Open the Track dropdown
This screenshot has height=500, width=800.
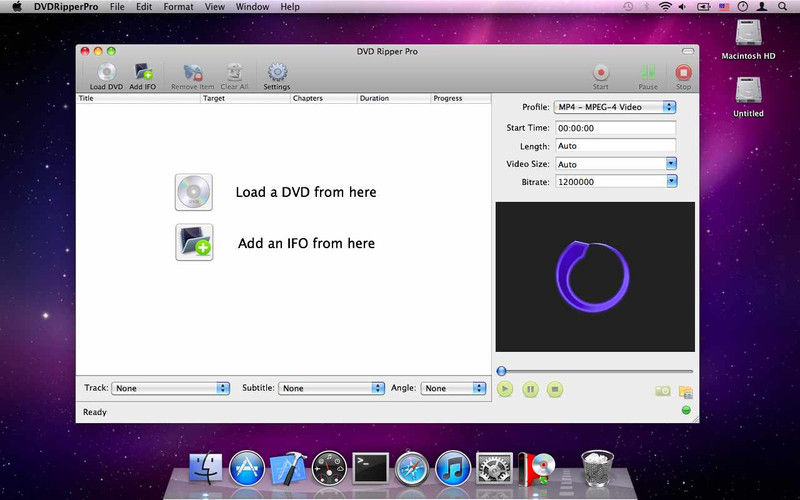pos(170,388)
